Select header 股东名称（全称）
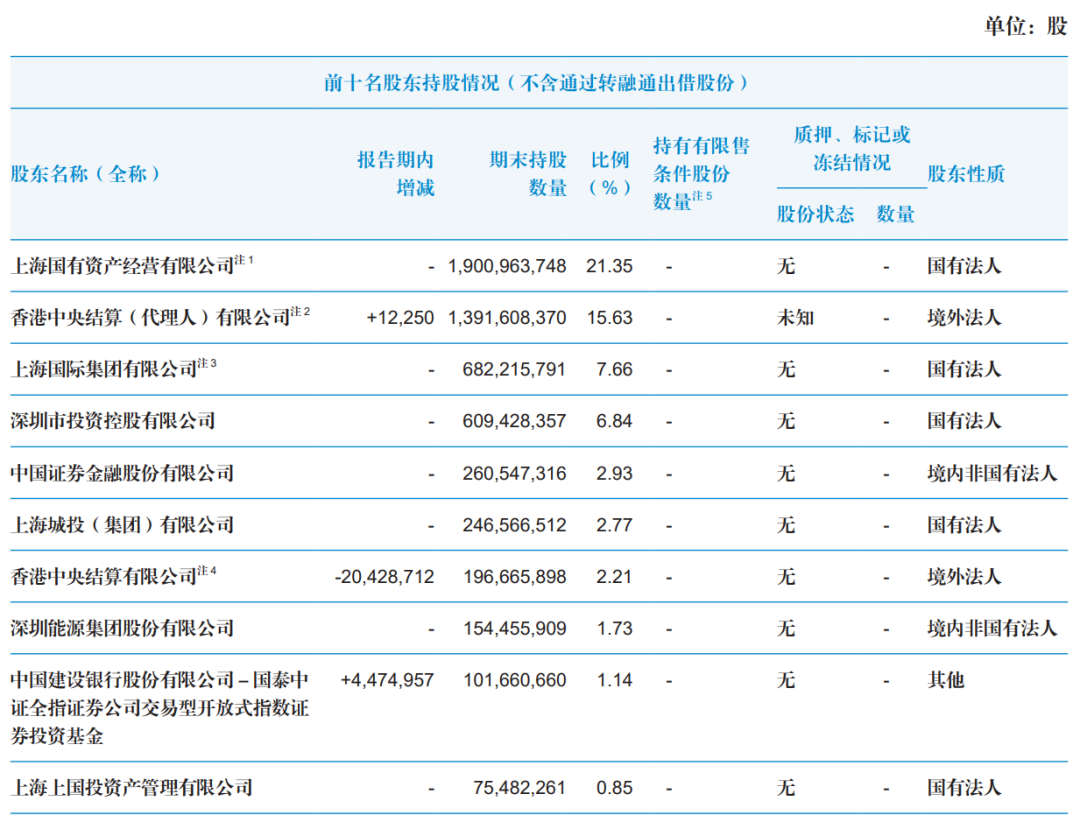Image resolution: width=1080 pixels, height=815 pixels. point(85,174)
